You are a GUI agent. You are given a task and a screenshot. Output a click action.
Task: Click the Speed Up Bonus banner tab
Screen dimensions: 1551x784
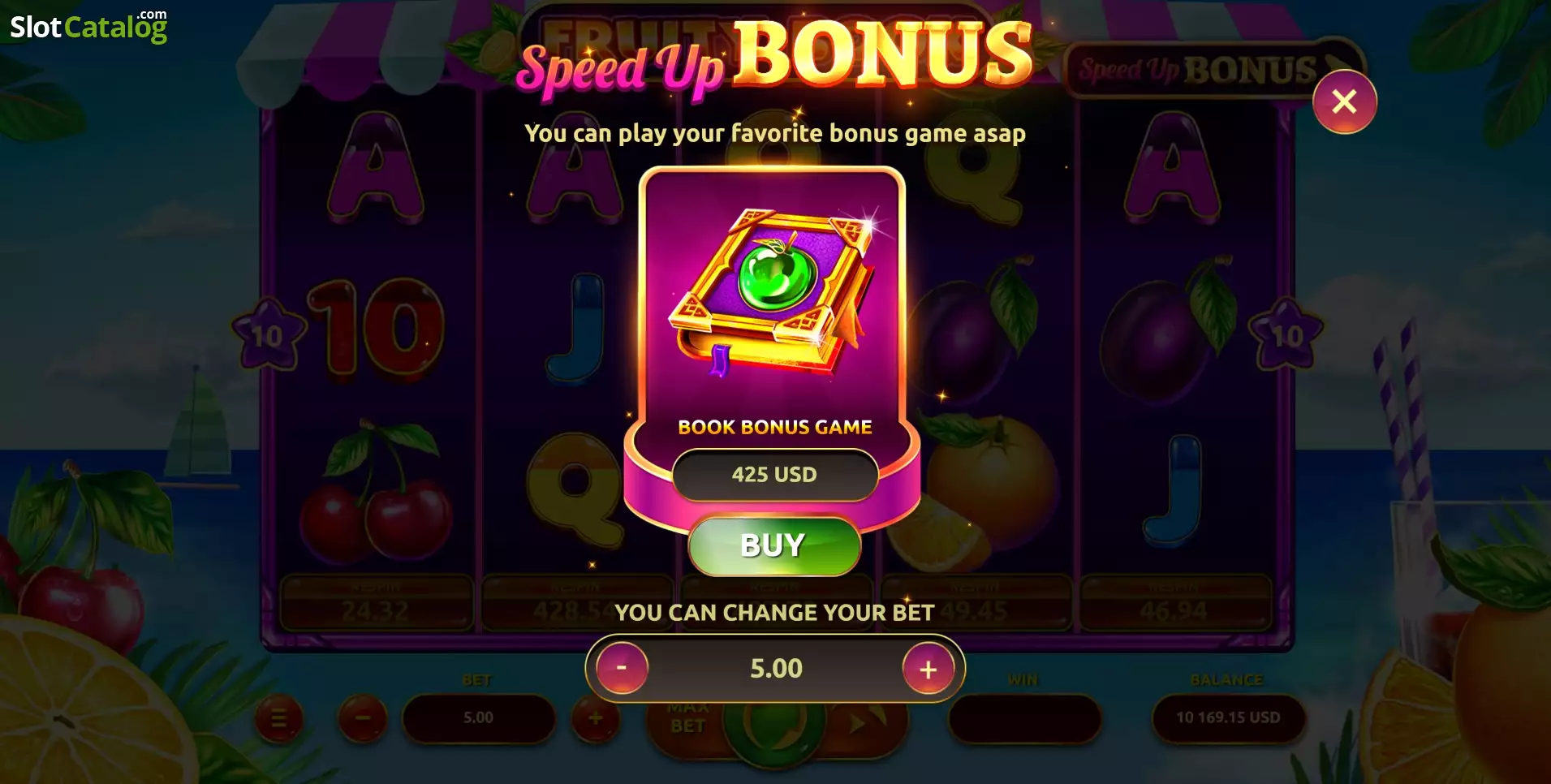coord(1214,70)
